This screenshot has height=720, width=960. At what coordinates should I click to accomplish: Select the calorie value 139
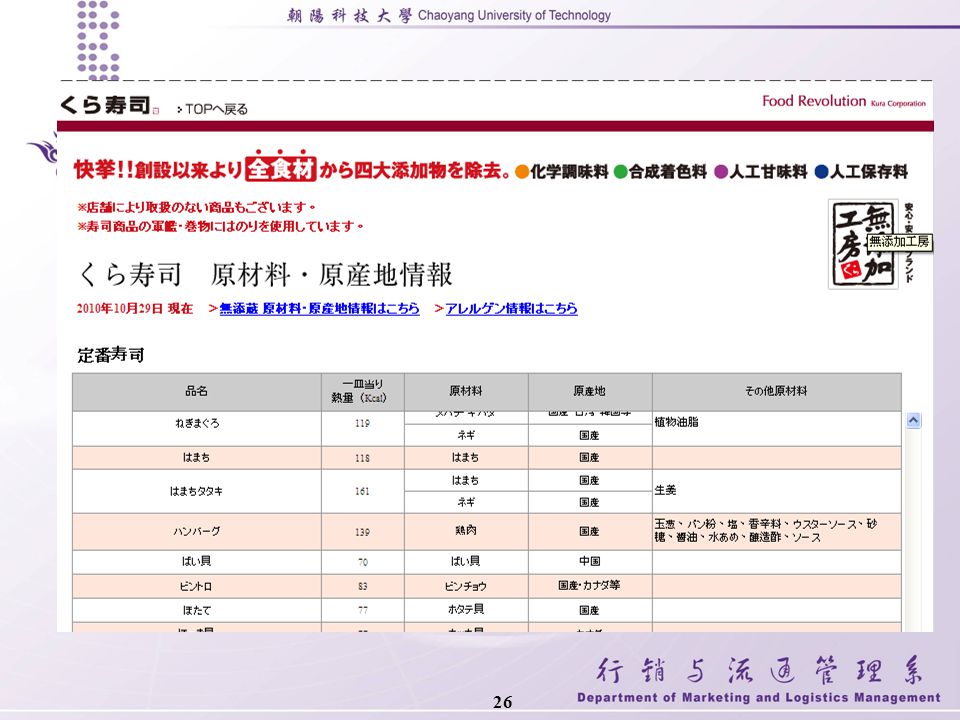coord(362,531)
